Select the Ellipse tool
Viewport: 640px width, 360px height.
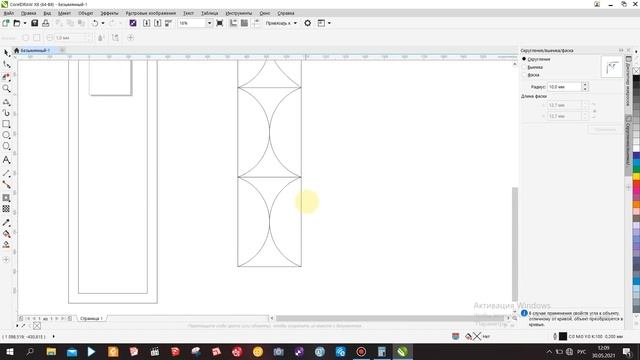pyautogui.click(x=7, y=135)
